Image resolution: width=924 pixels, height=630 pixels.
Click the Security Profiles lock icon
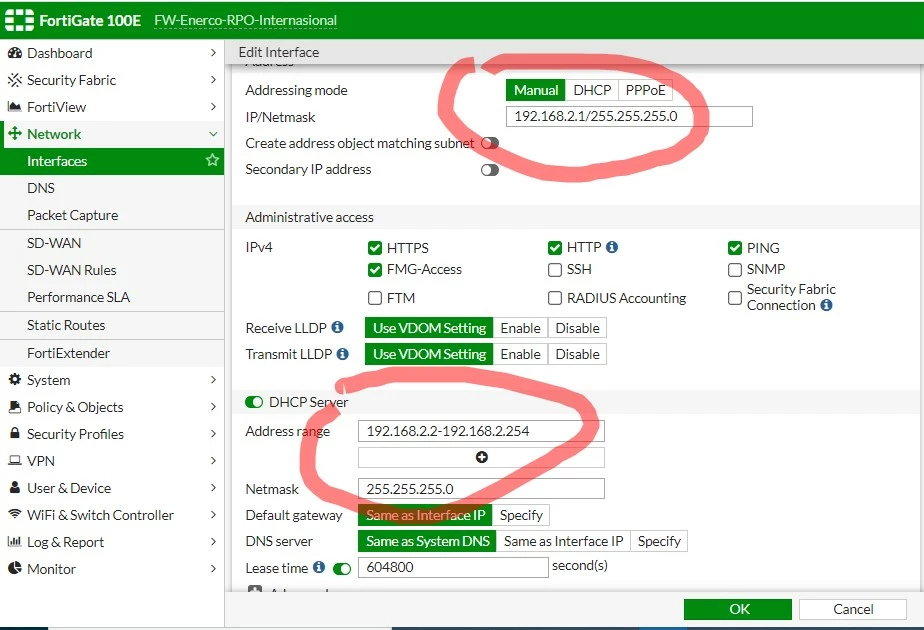(15, 433)
